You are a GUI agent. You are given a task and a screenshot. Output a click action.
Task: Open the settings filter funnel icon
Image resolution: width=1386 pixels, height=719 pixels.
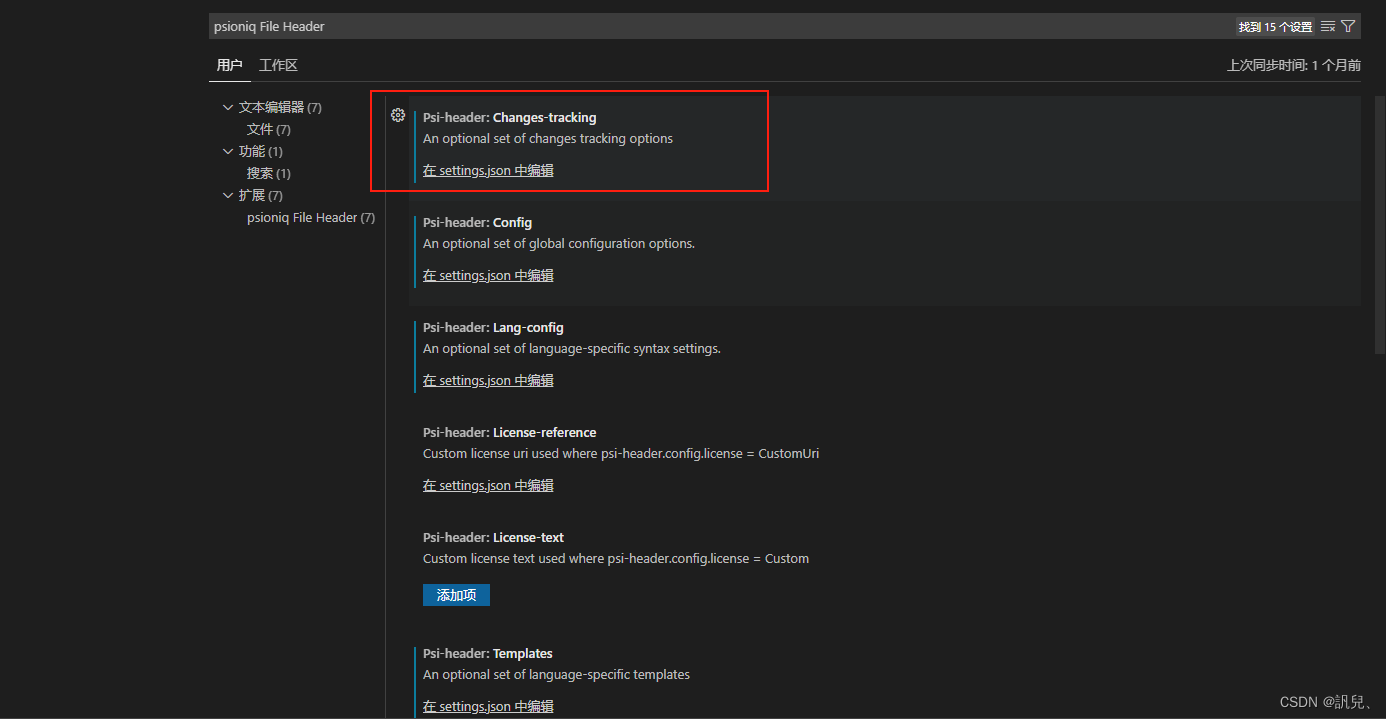click(x=1348, y=27)
